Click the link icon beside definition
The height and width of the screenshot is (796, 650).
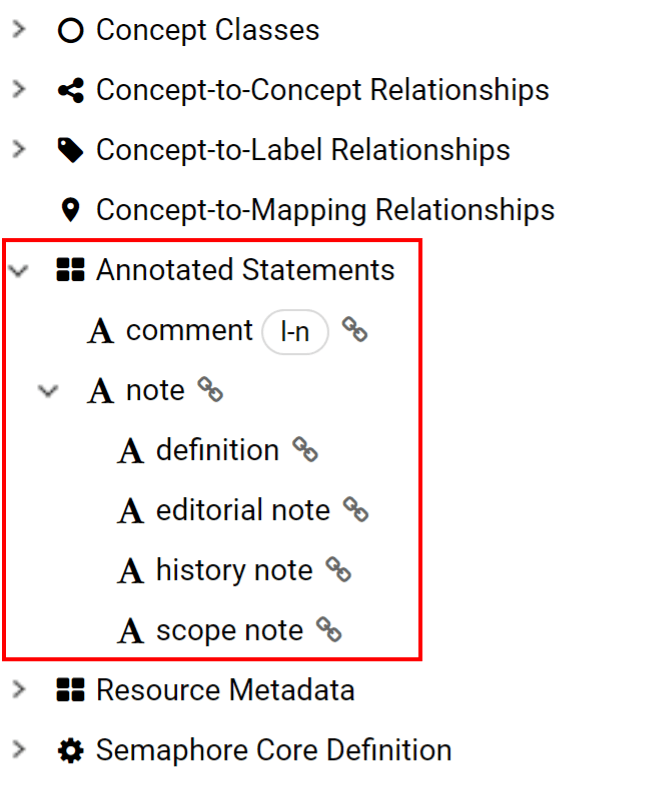click(305, 450)
